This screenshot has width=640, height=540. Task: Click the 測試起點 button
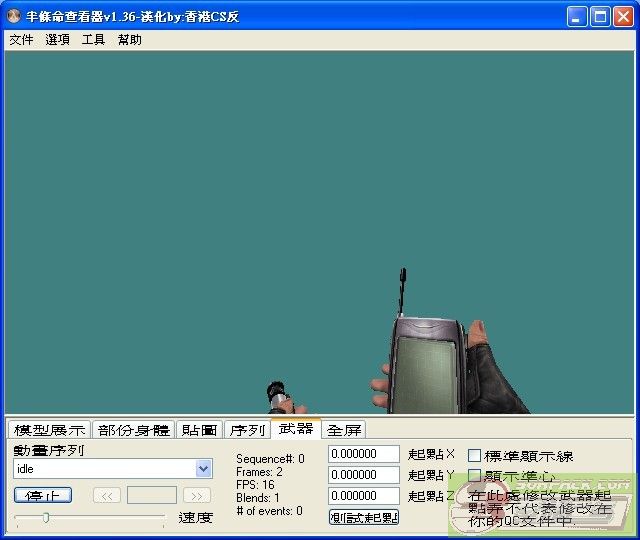click(364, 517)
